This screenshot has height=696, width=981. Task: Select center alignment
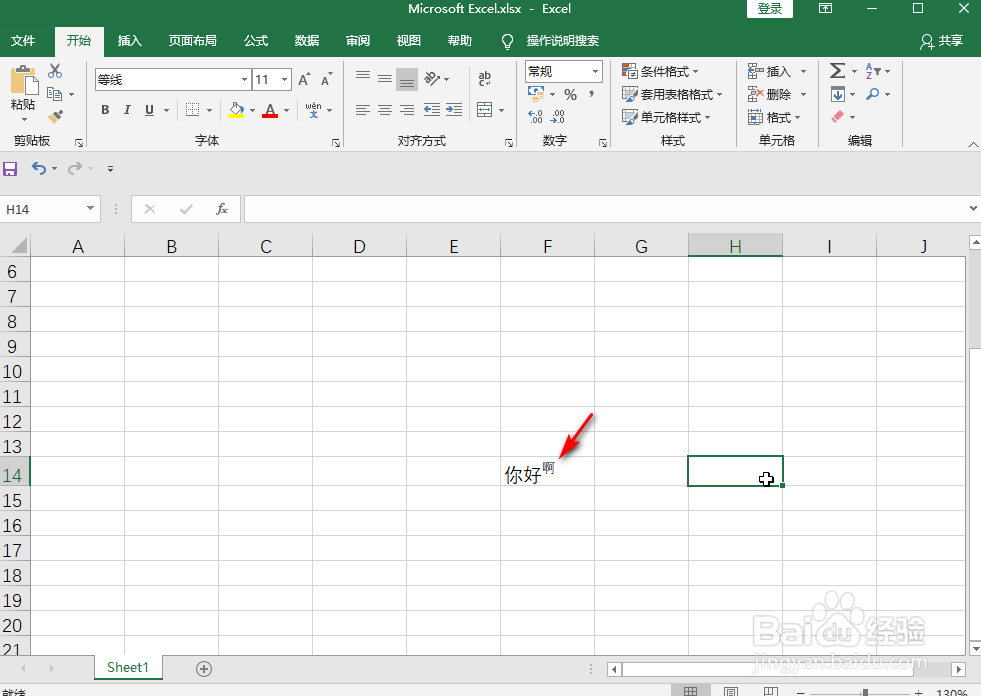(x=384, y=110)
